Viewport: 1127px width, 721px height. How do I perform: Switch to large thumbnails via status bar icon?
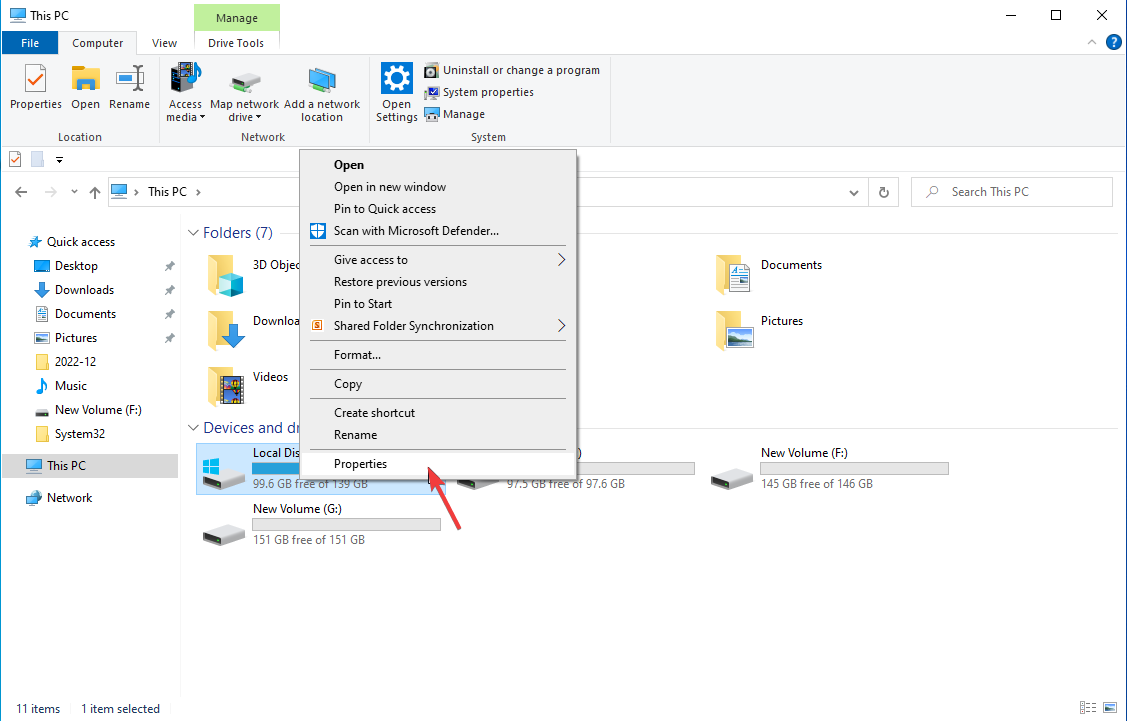[x=1109, y=707]
